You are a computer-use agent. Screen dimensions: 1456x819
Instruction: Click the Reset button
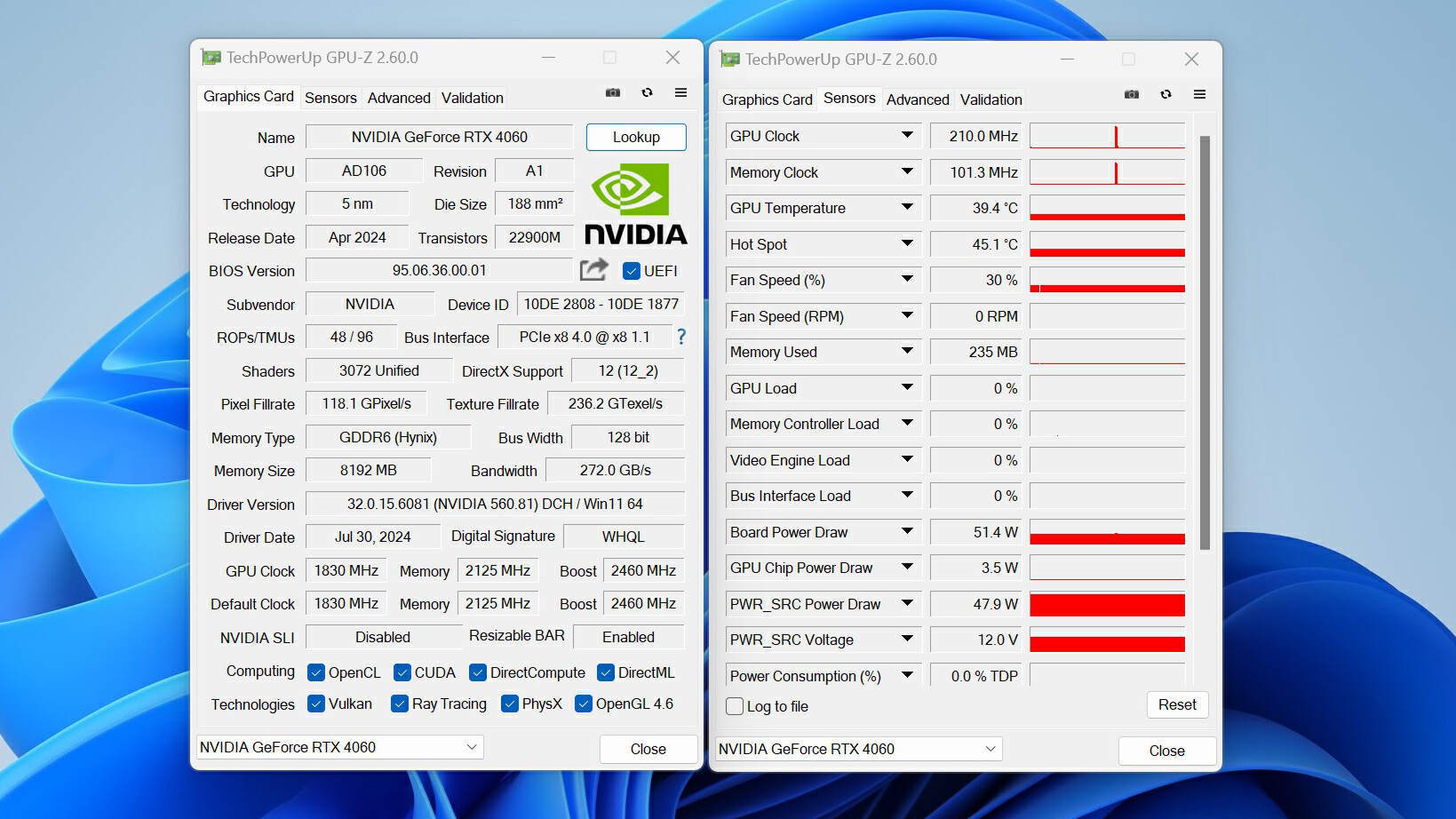coord(1177,704)
